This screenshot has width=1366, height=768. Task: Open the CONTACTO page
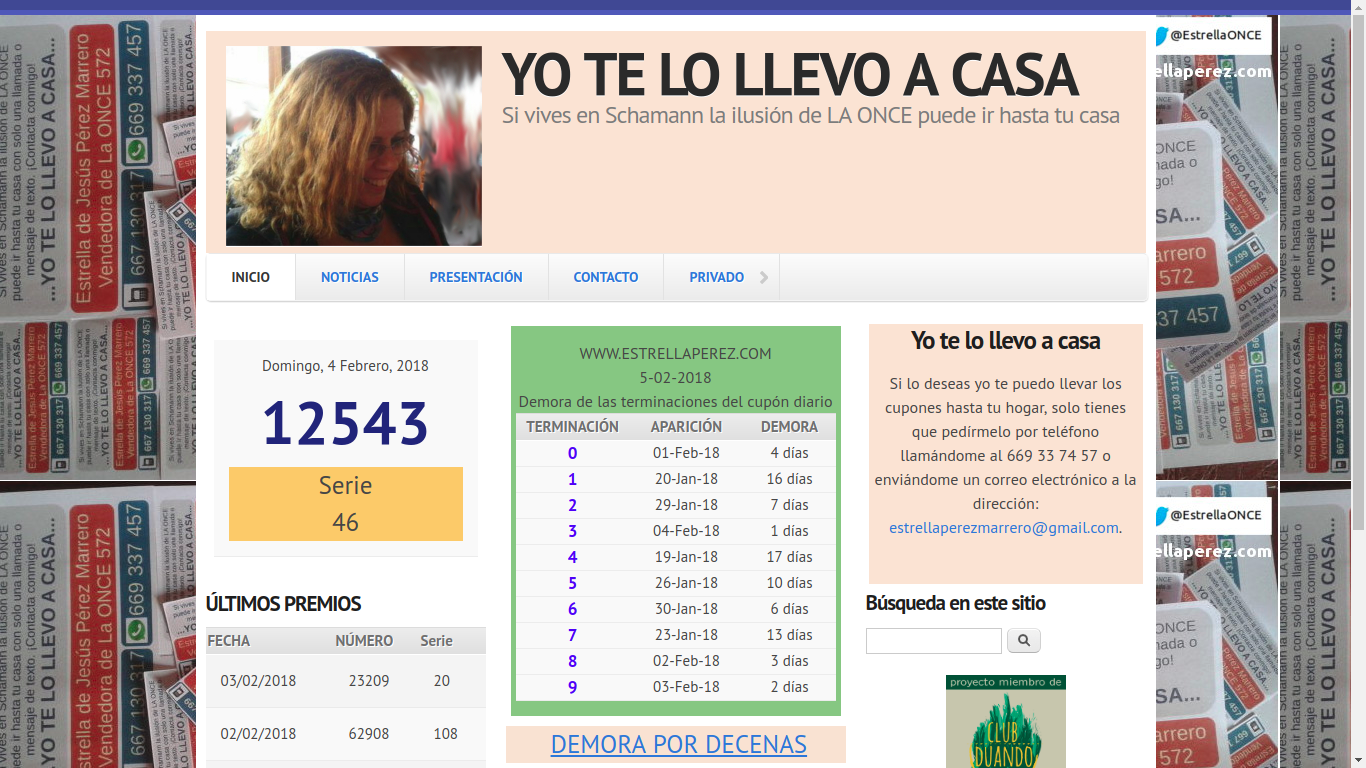[605, 277]
